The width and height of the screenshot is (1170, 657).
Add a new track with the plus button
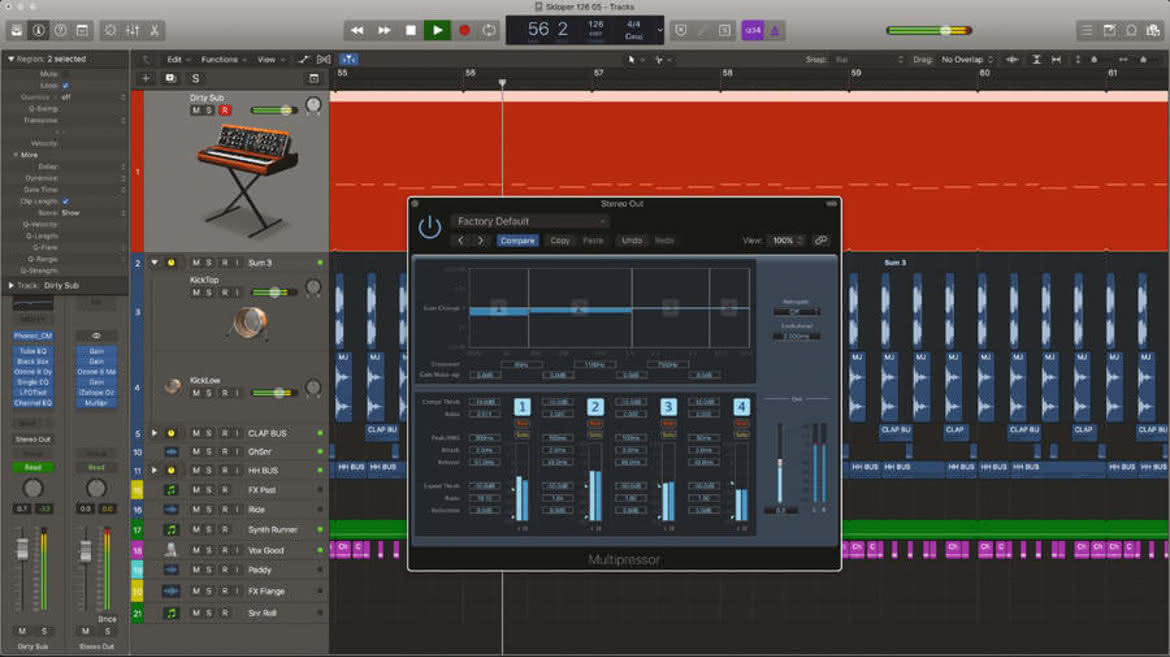146,78
